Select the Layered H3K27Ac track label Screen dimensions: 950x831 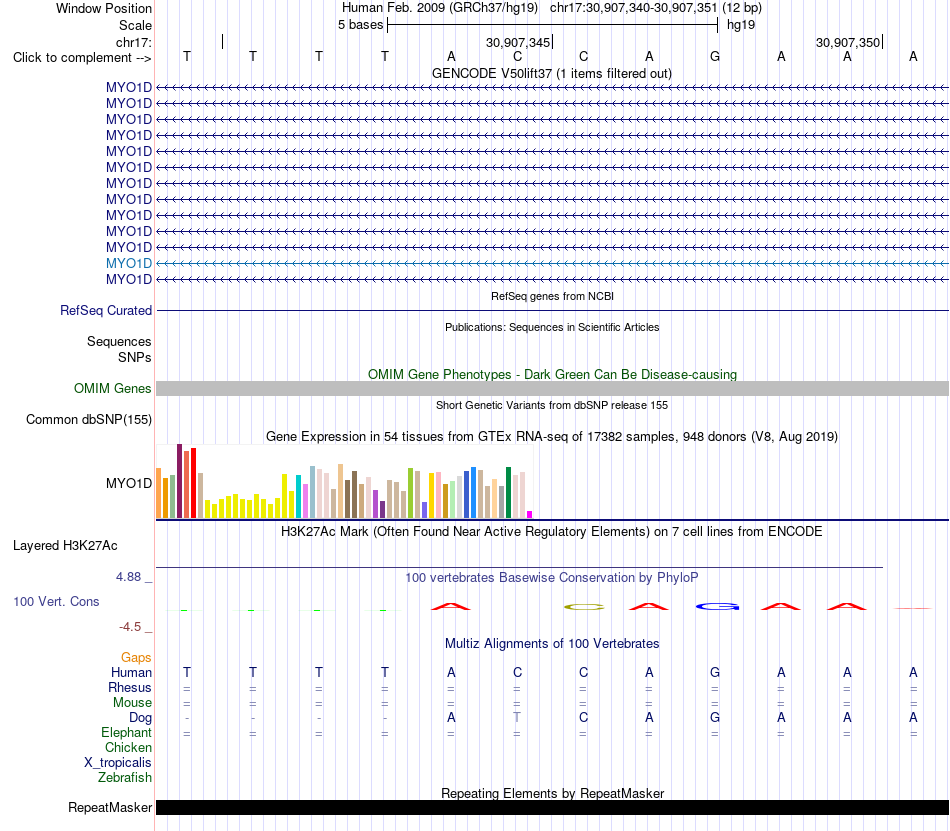pos(65,546)
